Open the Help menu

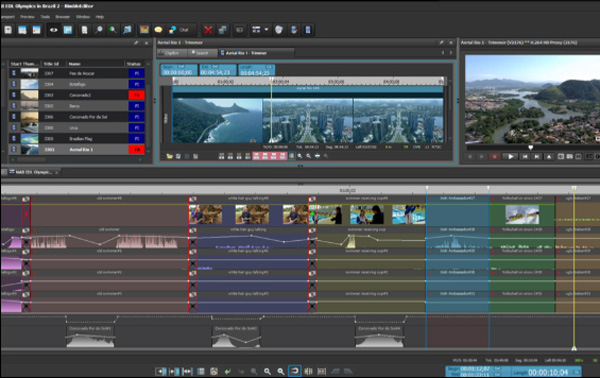coord(100,17)
